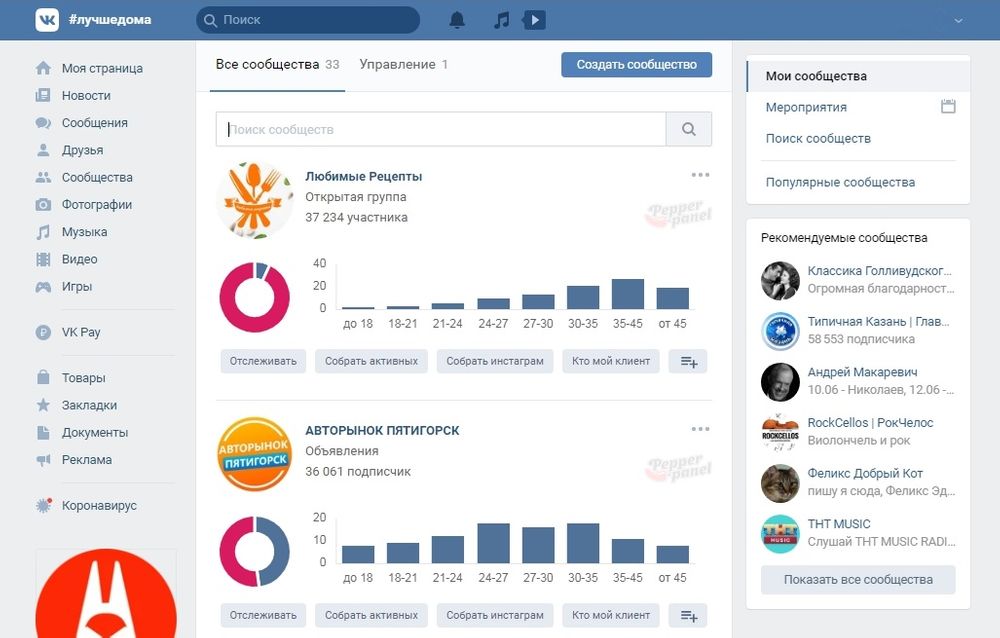
Task: Open Мероприятия in right menu
Action: pyautogui.click(x=806, y=107)
